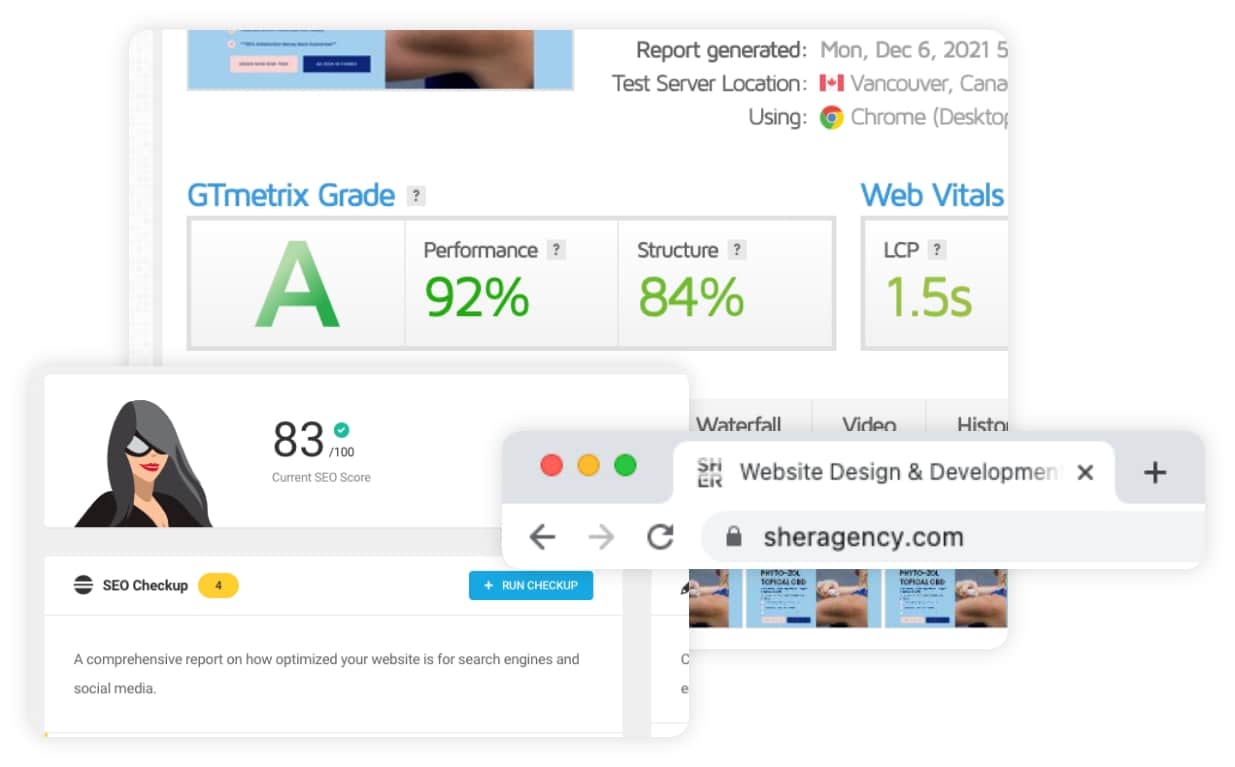Click the green verified badge beside score 83
The width and height of the screenshot is (1235, 767).
341,430
